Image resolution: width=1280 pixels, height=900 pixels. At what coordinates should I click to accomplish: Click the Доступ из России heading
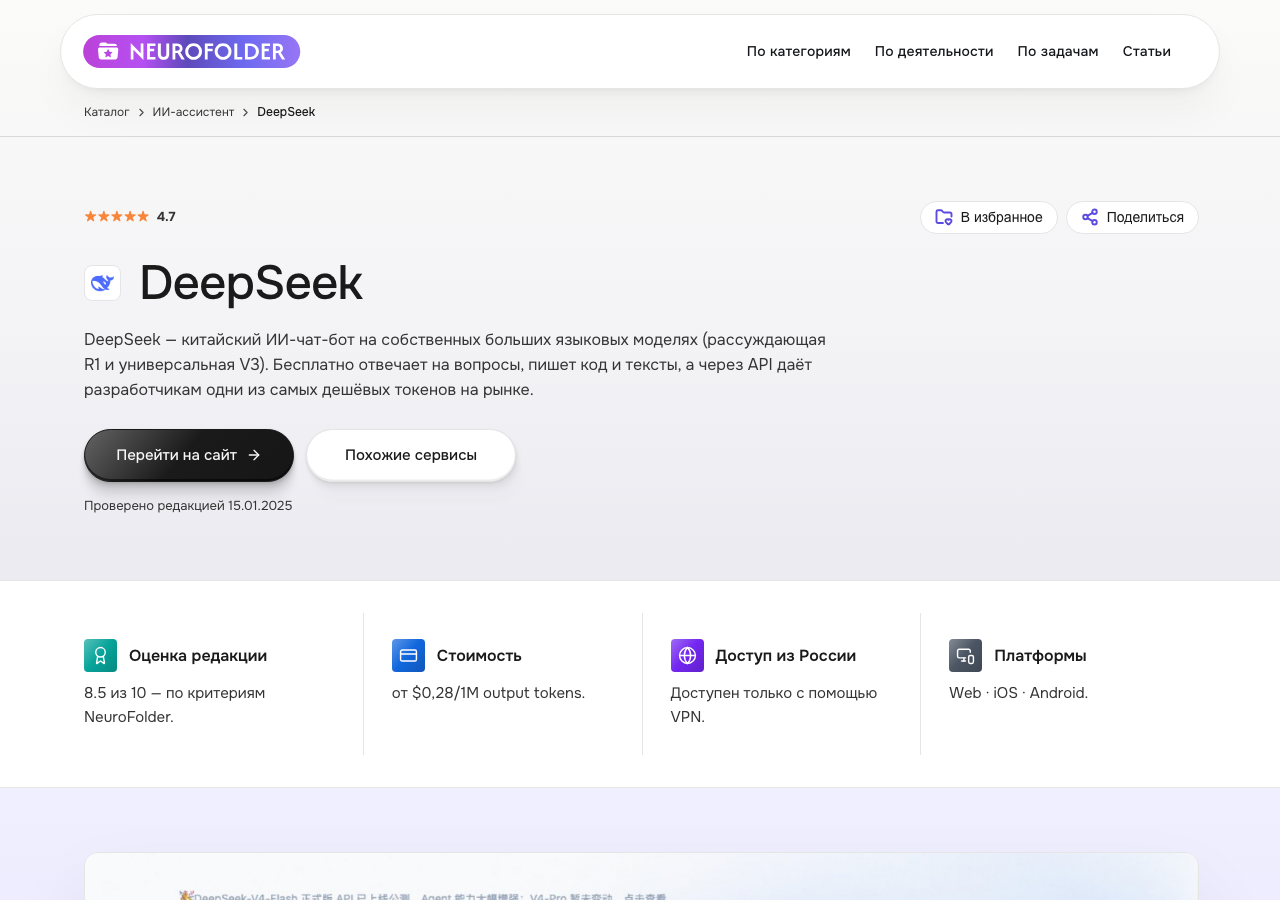click(785, 656)
